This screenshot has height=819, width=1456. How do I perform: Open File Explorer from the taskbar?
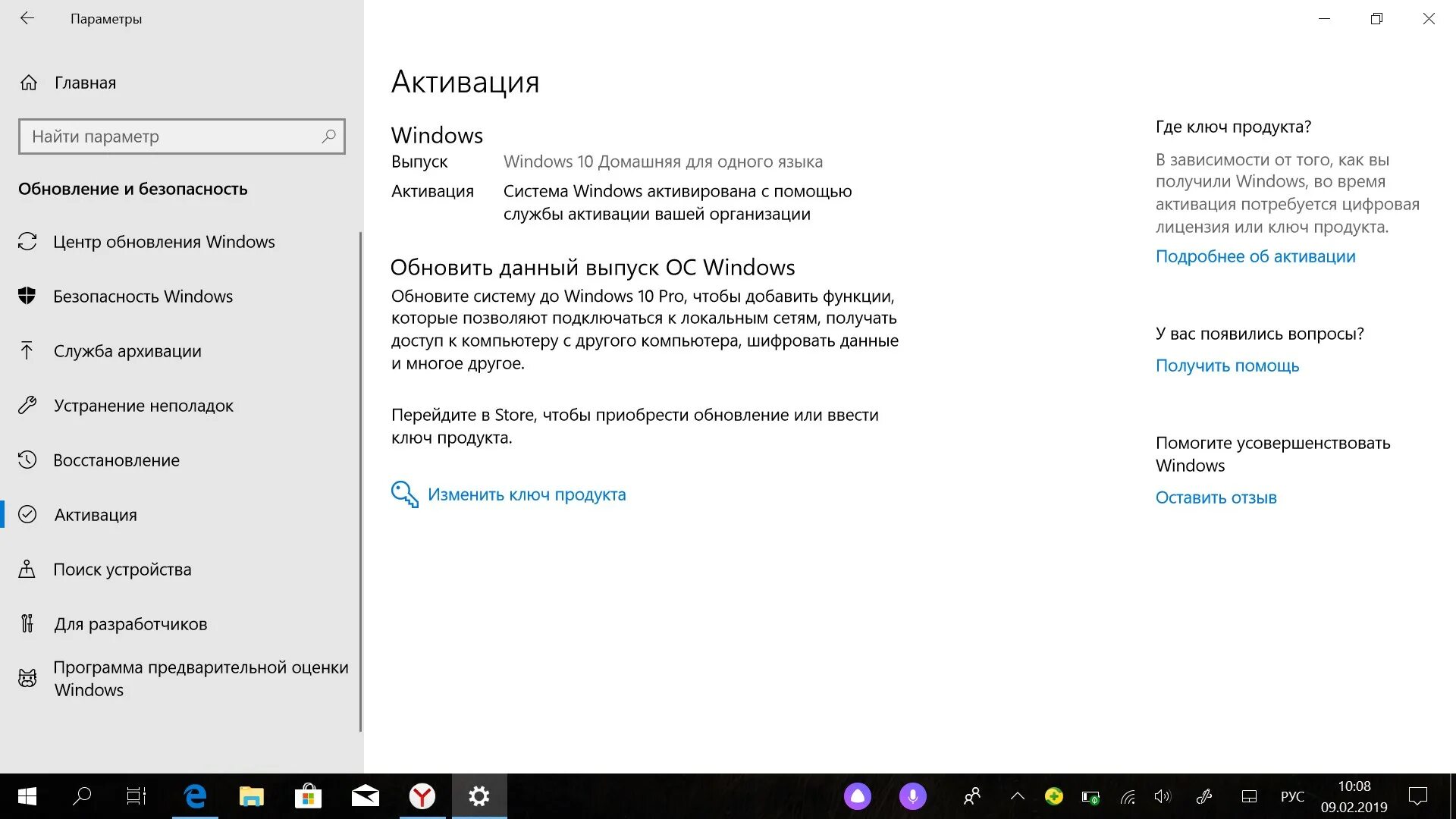[251, 796]
